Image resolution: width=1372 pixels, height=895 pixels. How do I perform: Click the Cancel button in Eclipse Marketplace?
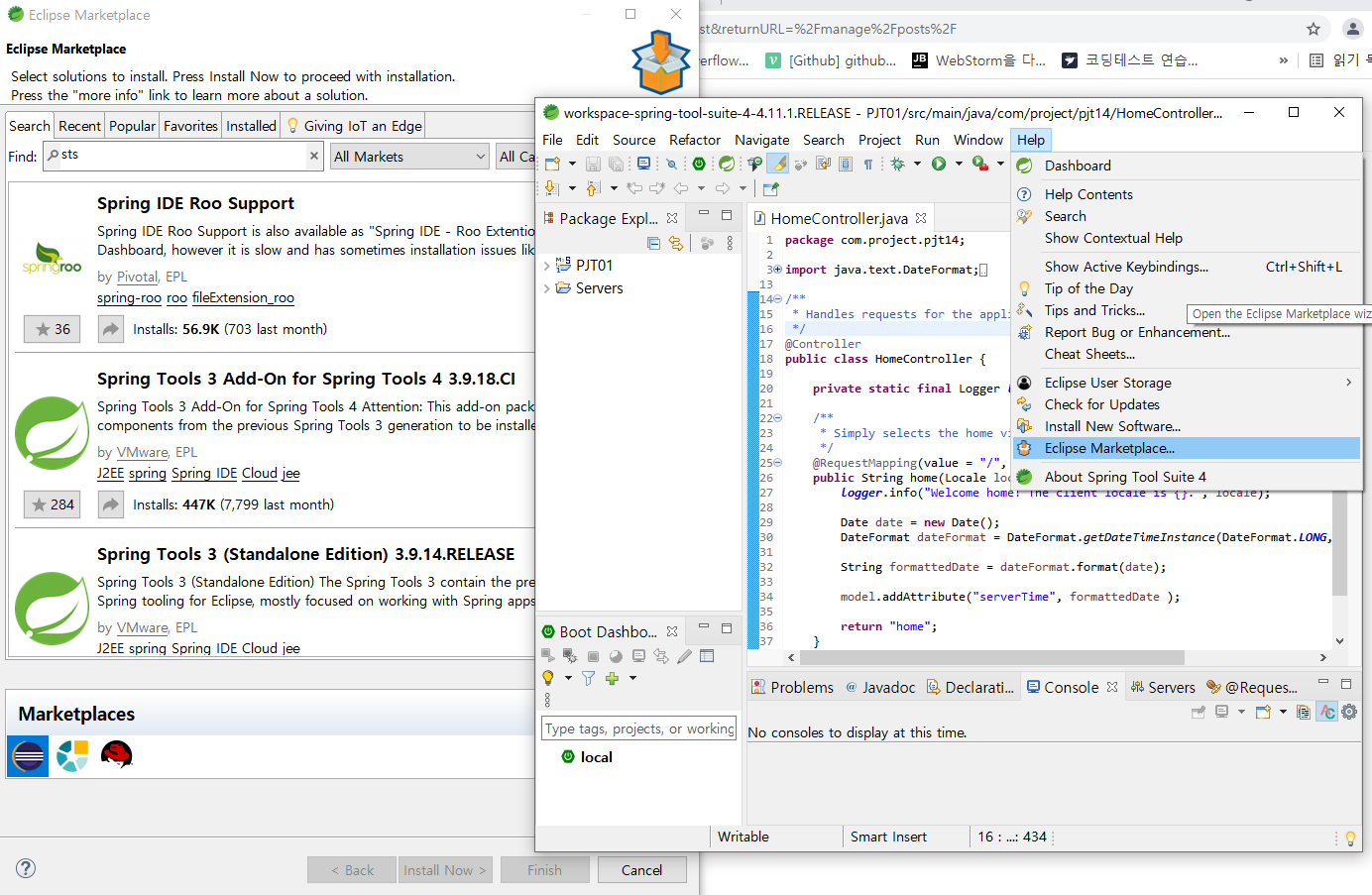click(x=642, y=870)
